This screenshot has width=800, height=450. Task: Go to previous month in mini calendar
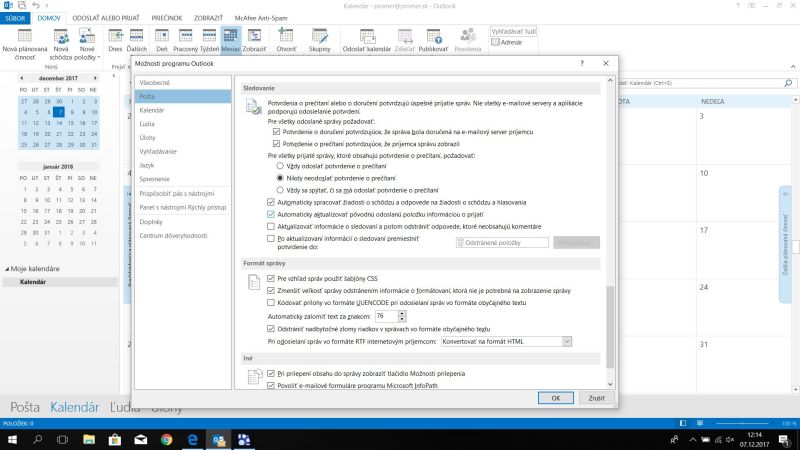click(x=21, y=78)
